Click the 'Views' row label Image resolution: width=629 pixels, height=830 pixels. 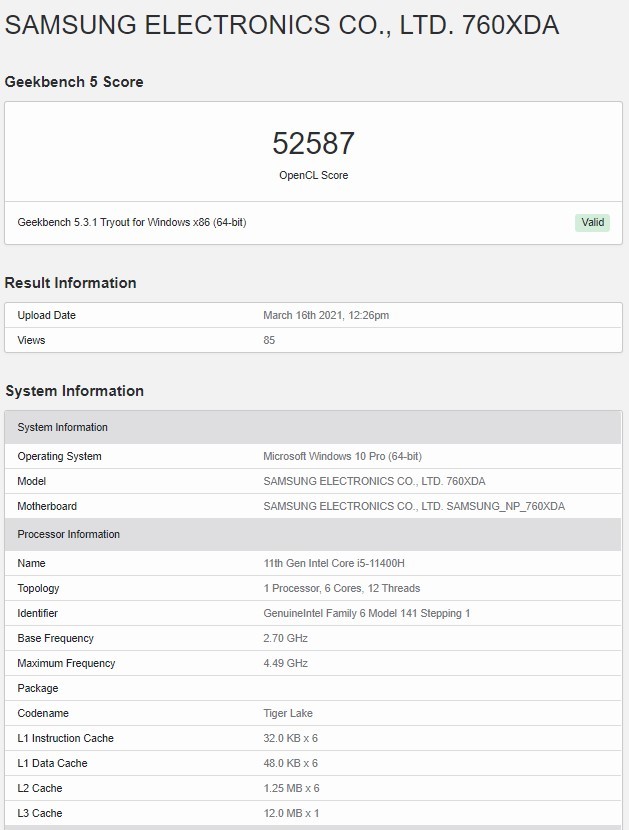click(x=31, y=340)
